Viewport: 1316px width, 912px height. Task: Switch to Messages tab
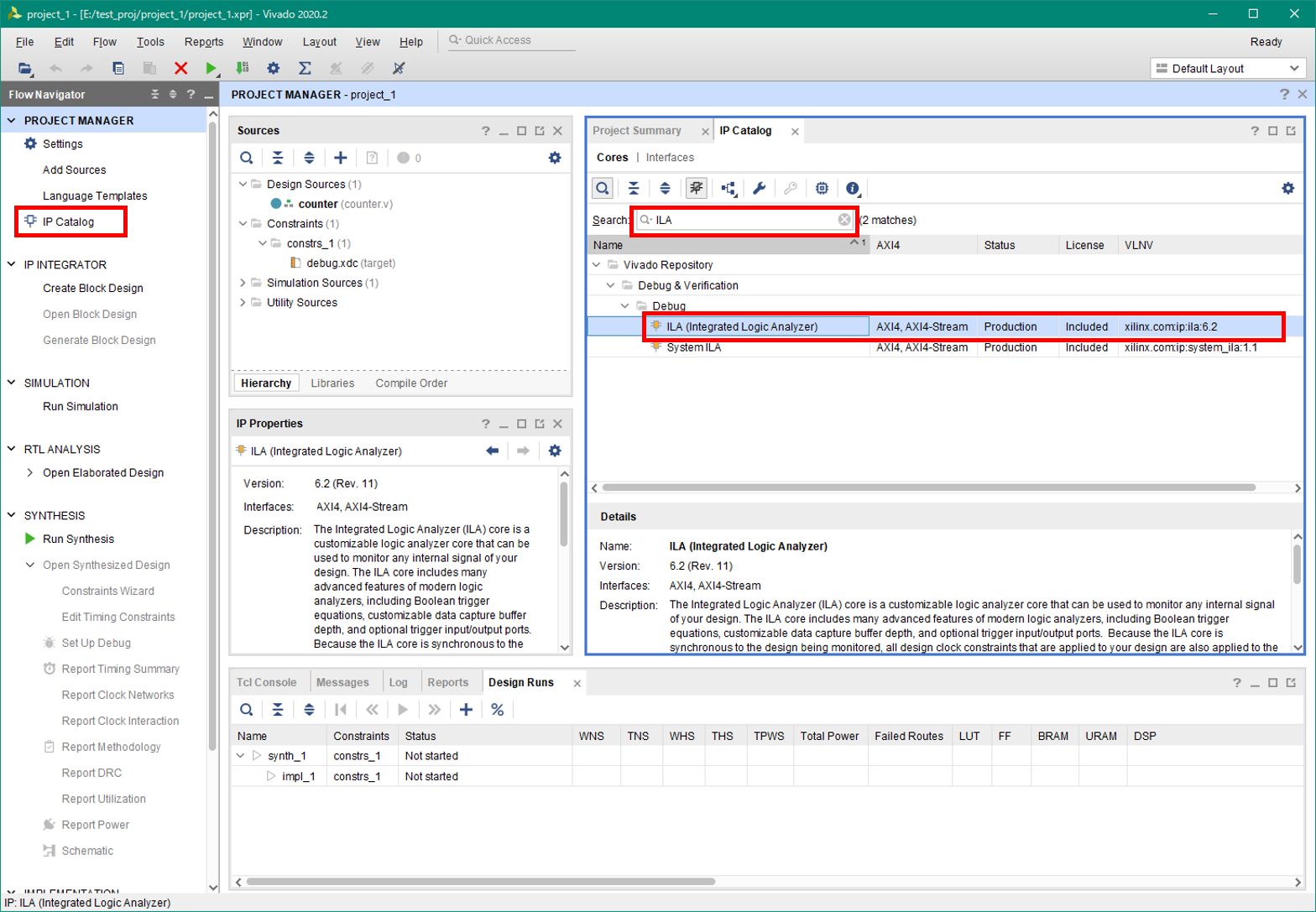(342, 683)
